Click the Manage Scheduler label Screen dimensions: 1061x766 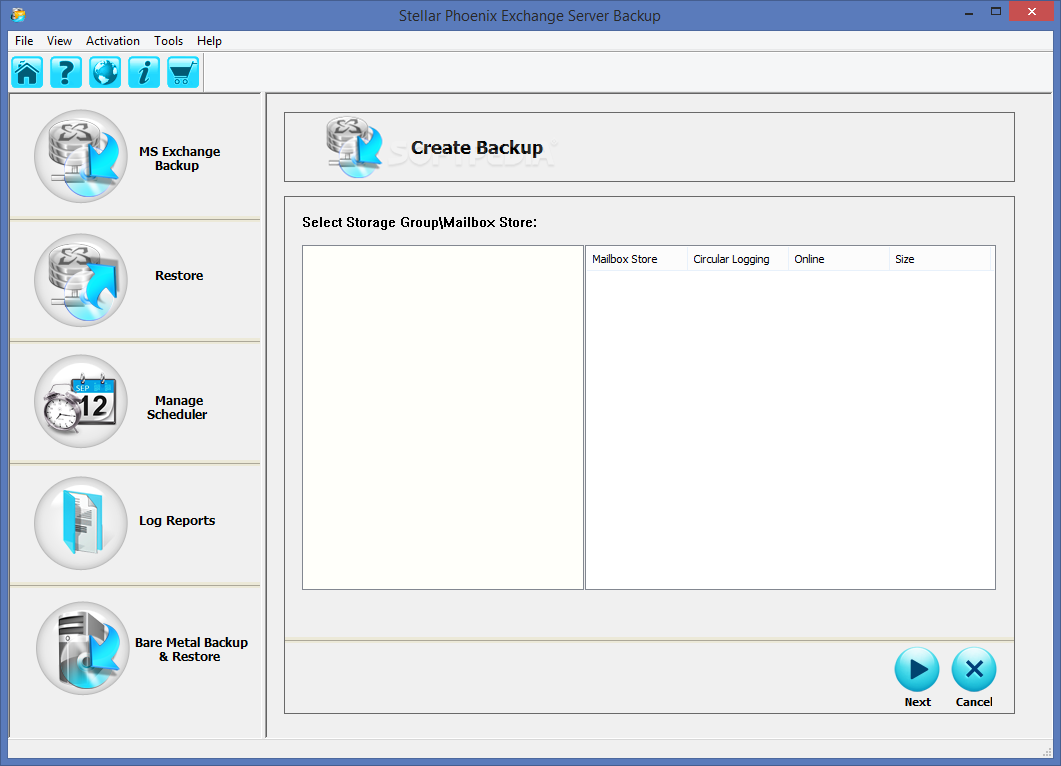tap(177, 407)
